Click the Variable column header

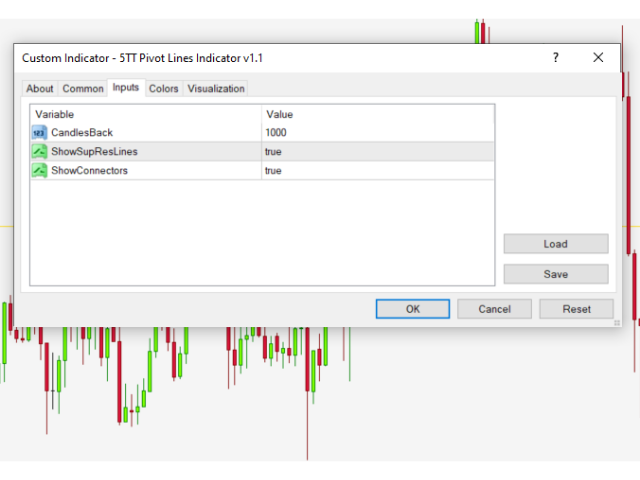[55, 114]
